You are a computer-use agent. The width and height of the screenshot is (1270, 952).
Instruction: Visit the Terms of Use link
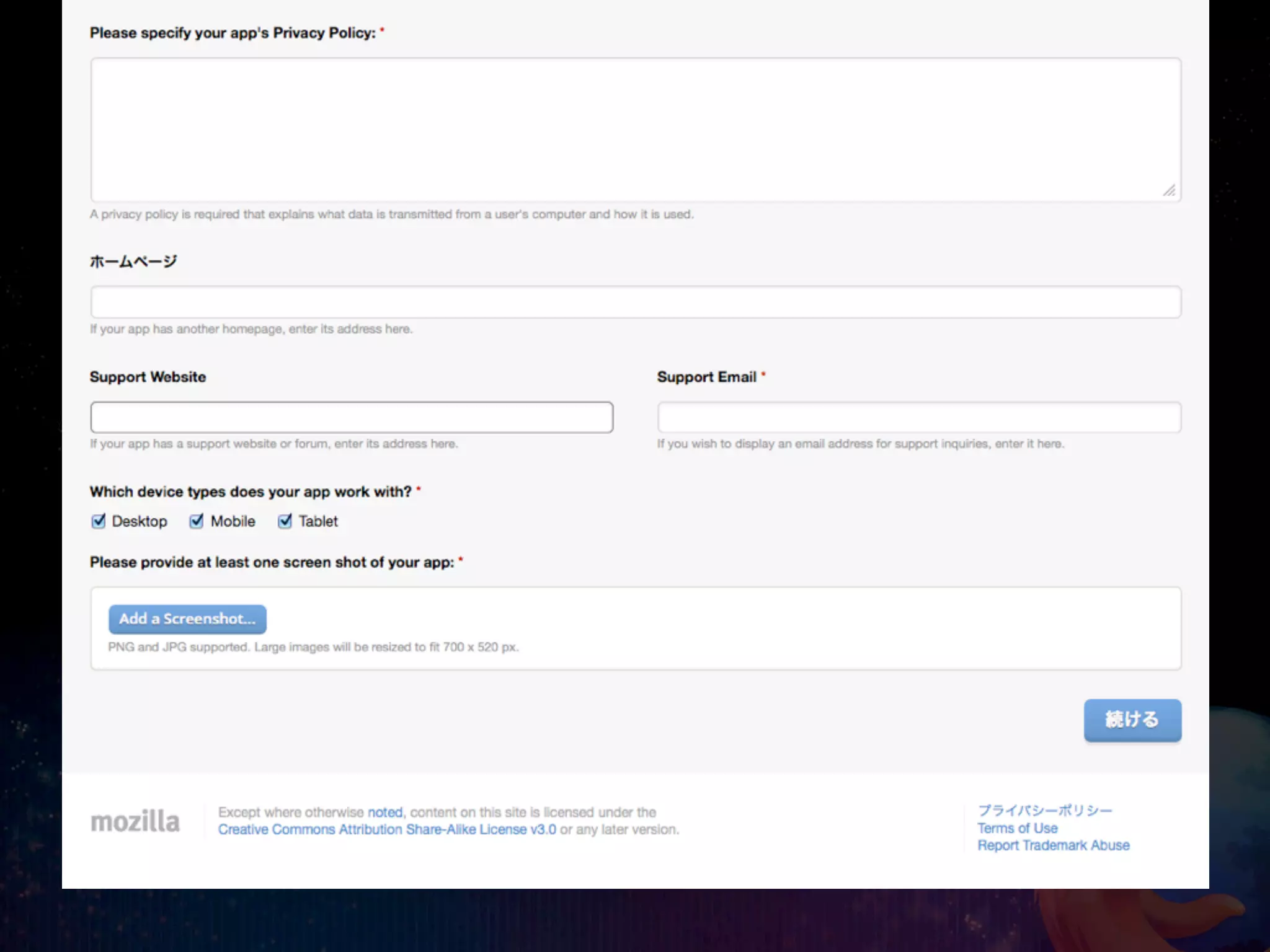1018,828
